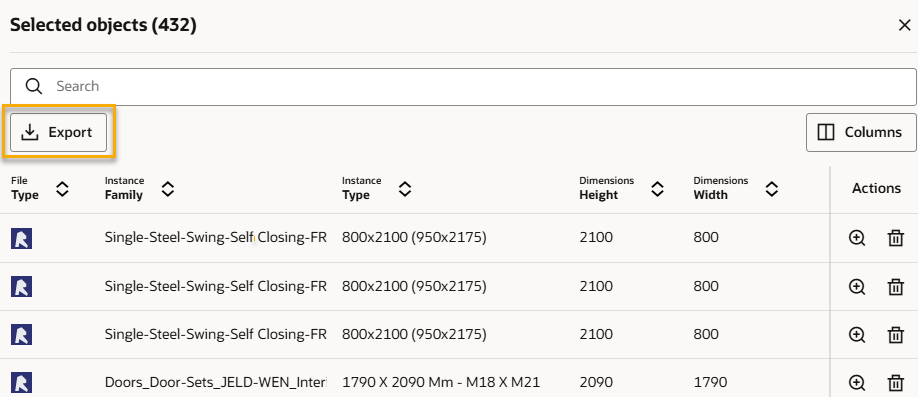Zoom to the second row's object
918x397 pixels.
pos(857,286)
